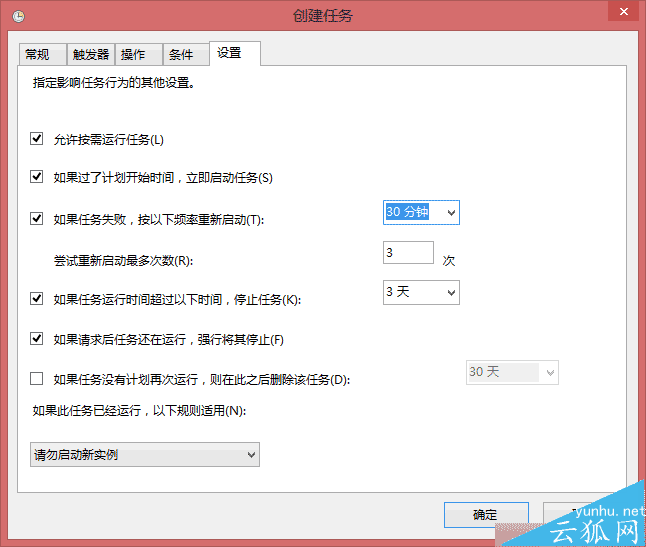
Task: Uncheck 如果过了计划开始时间，立即启动任务(S)
Action: tap(37, 177)
